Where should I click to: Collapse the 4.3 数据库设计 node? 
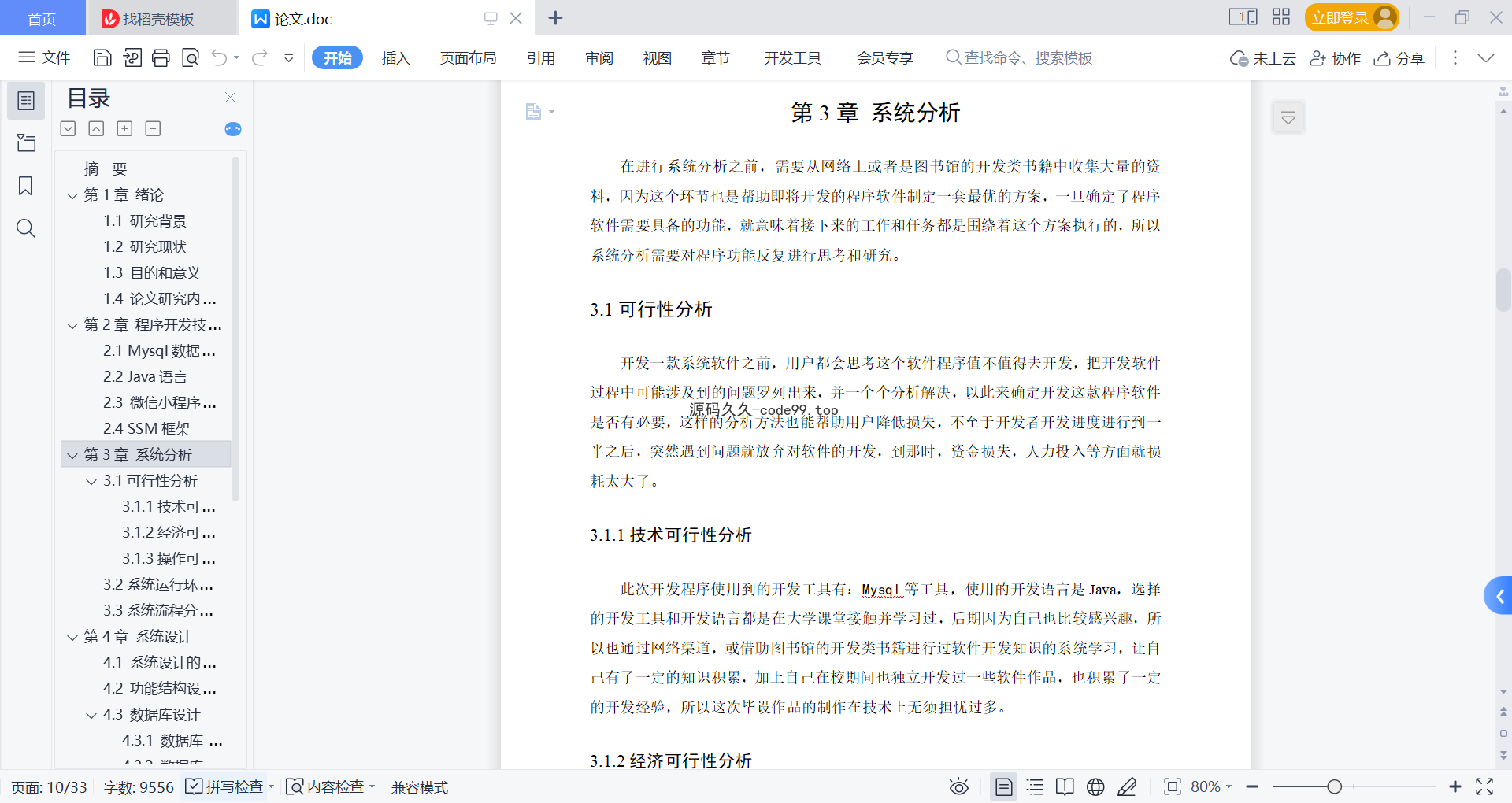[x=91, y=715]
